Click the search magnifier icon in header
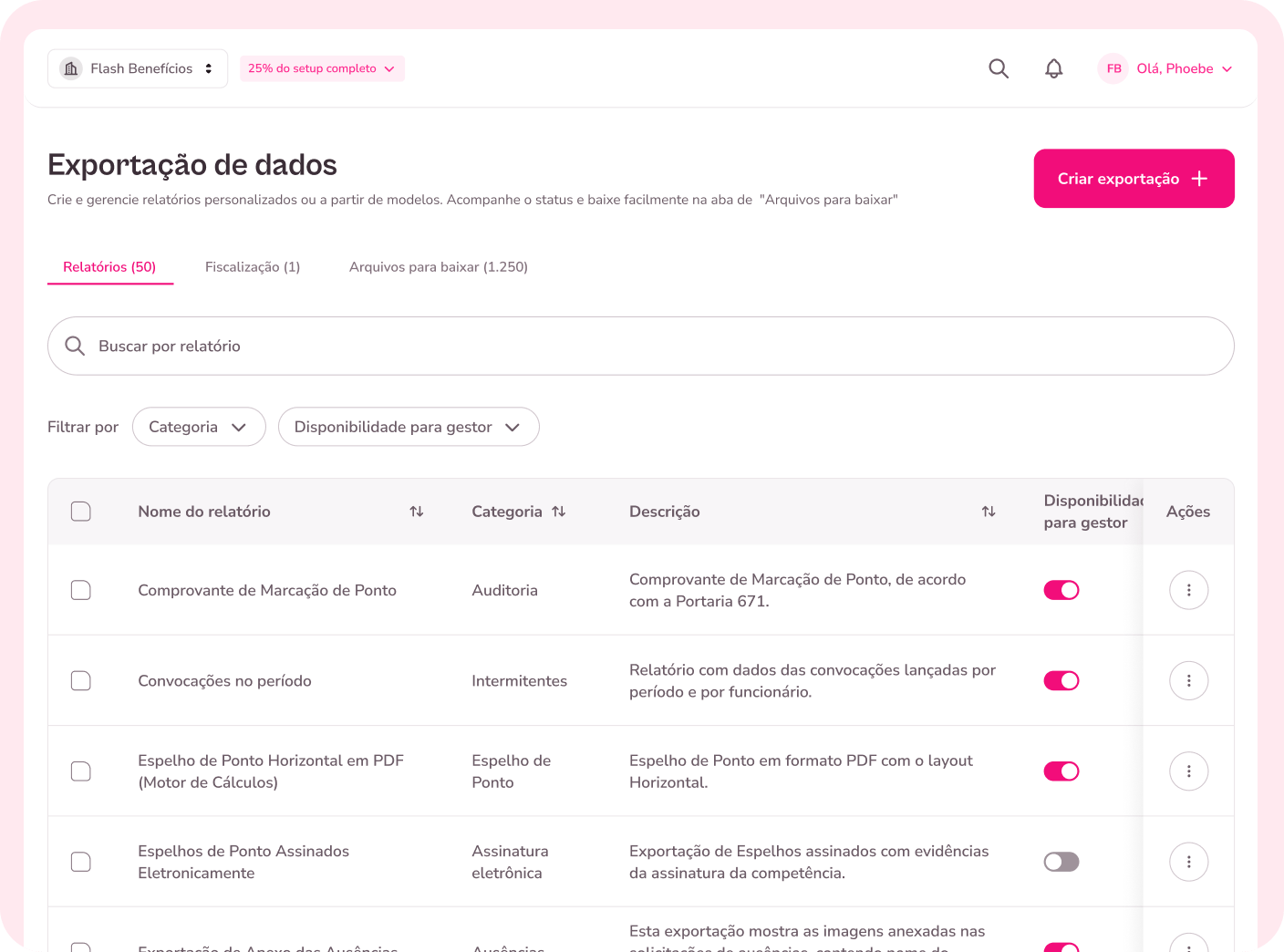This screenshot has height=952, width=1284. (999, 68)
